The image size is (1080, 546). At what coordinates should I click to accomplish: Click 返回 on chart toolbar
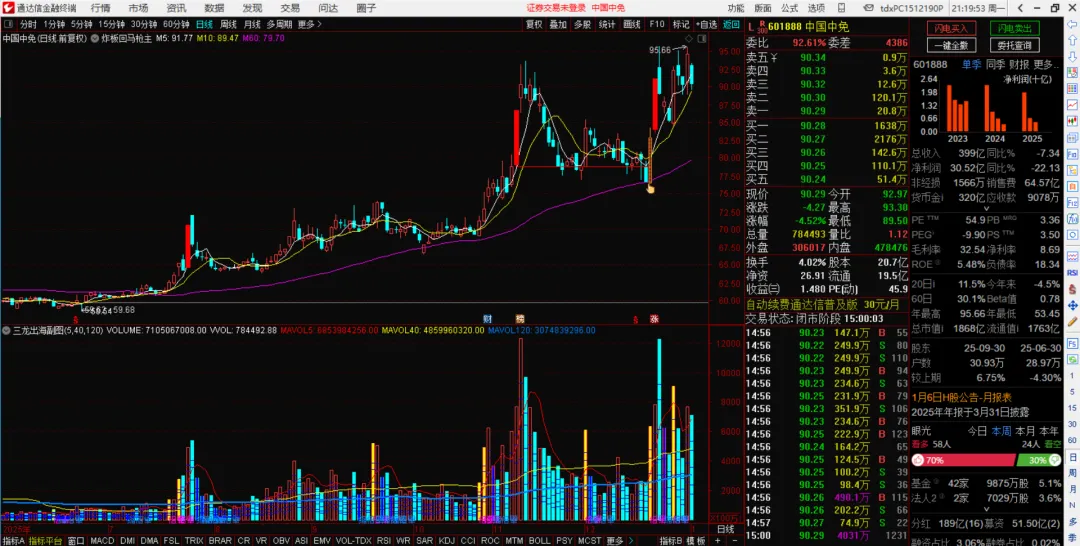pos(731,24)
